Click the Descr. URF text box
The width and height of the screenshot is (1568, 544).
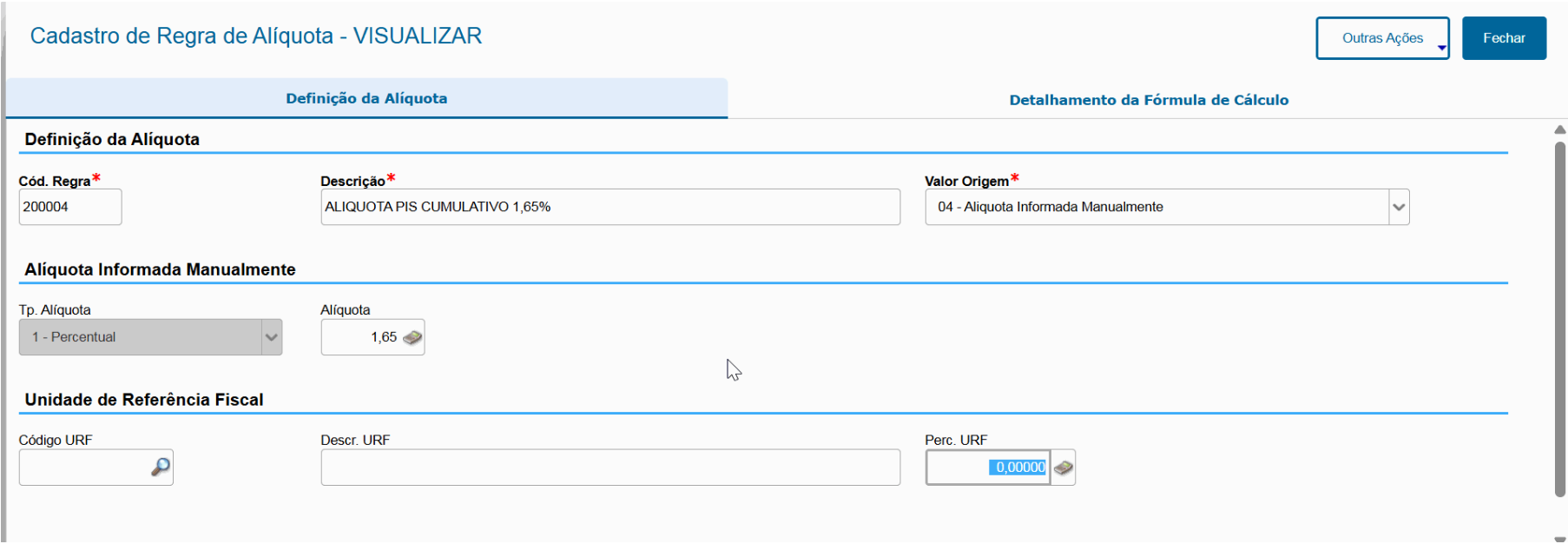[609, 468]
